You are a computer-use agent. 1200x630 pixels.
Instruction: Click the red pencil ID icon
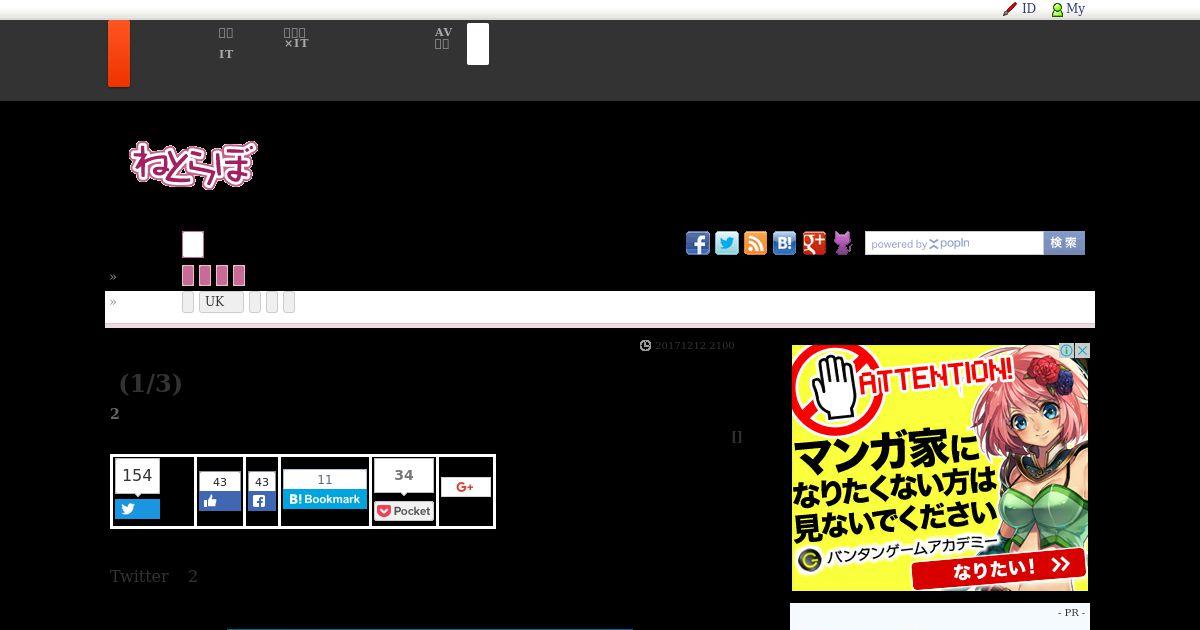pyautogui.click(x=1010, y=9)
